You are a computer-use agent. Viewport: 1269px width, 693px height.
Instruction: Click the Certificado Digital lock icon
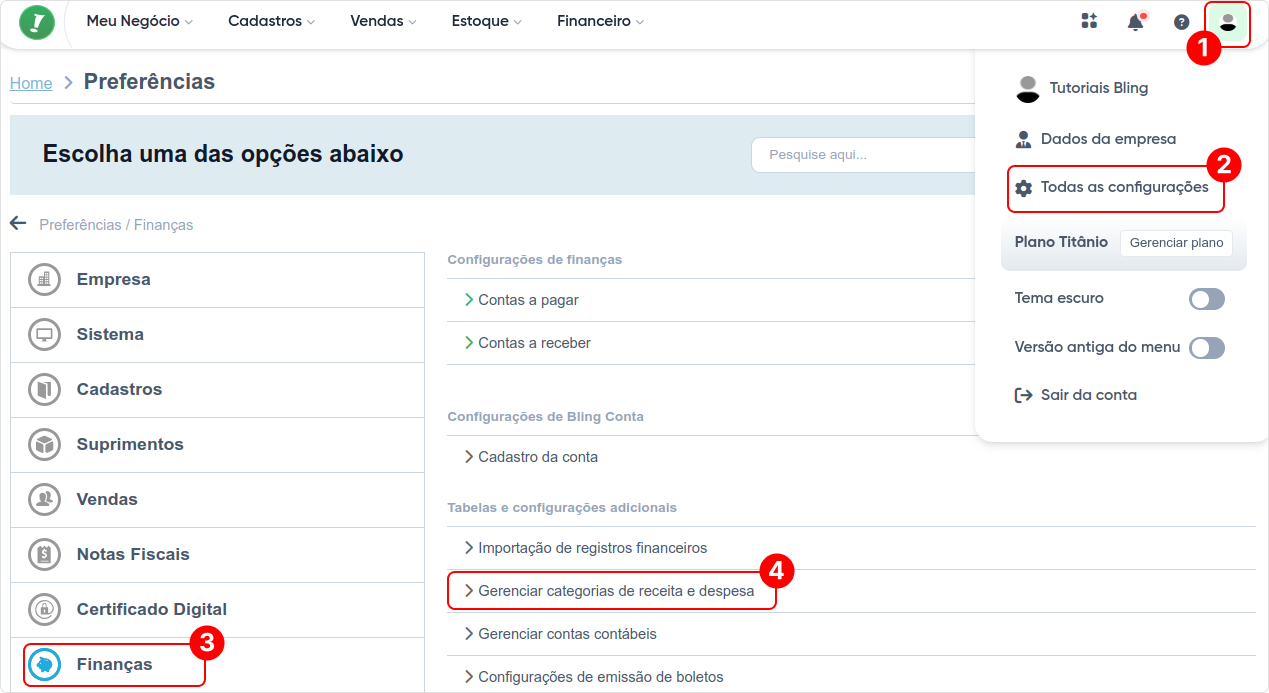click(x=44, y=610)
